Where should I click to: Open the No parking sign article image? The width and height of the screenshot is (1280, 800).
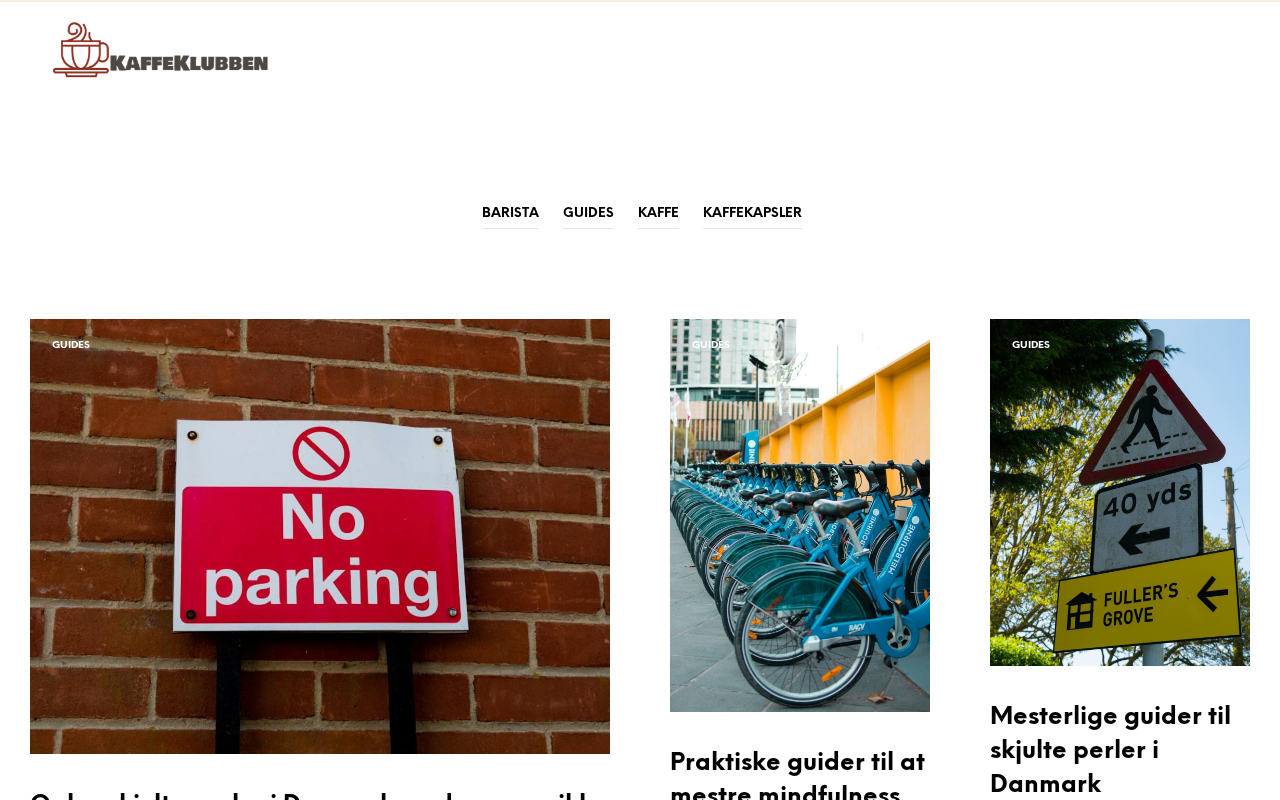pos(320,536)
